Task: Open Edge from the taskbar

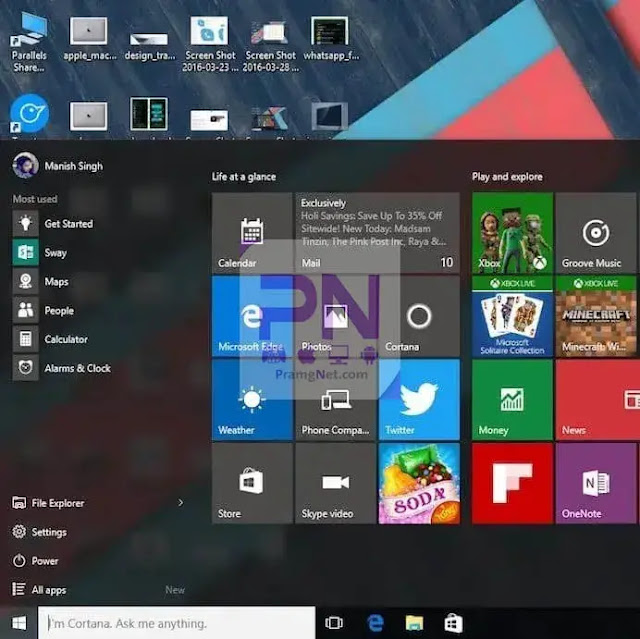Action: (x=376, y=623)
